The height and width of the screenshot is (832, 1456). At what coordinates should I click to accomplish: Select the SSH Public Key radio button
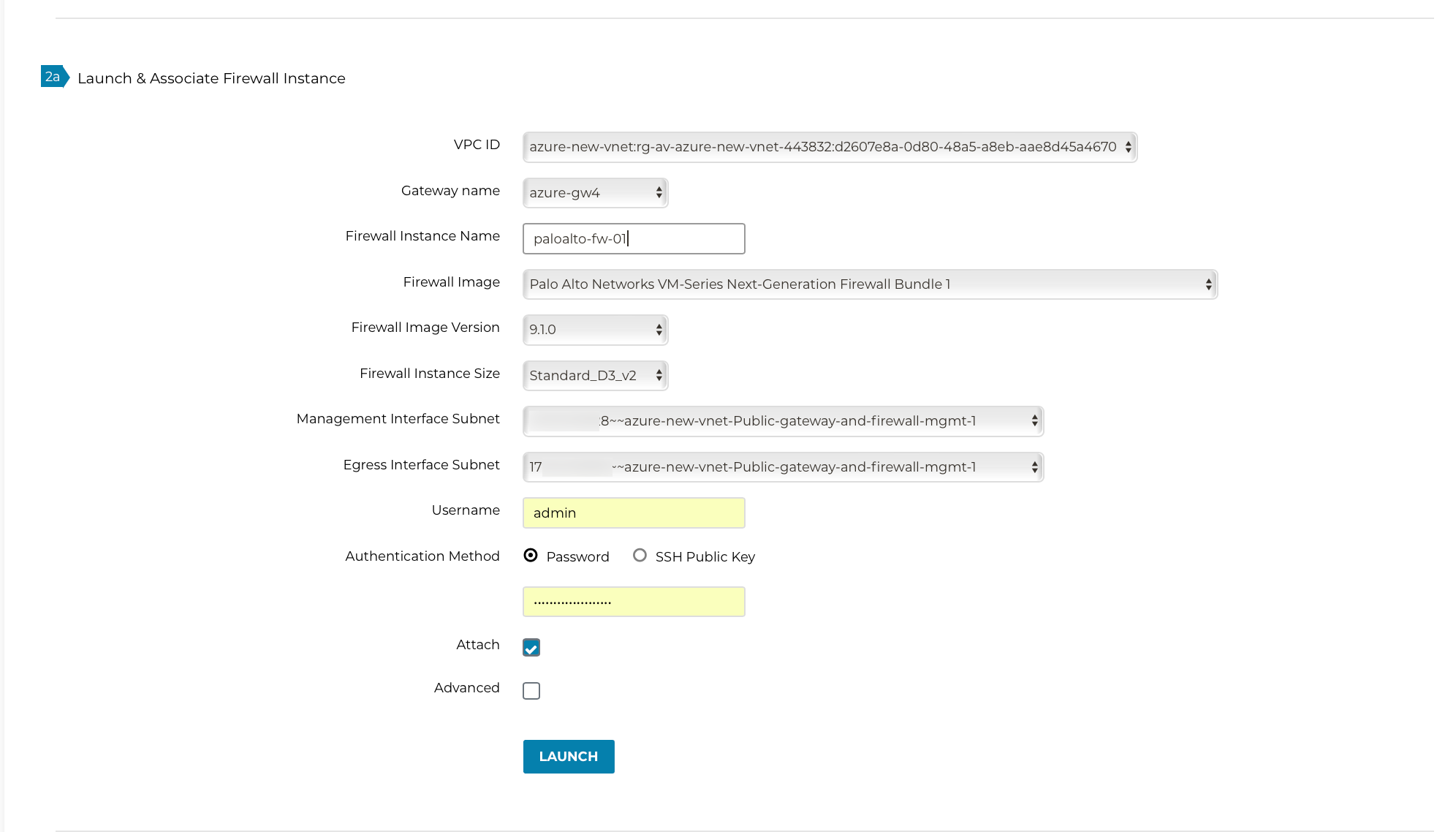click(640, 555)
